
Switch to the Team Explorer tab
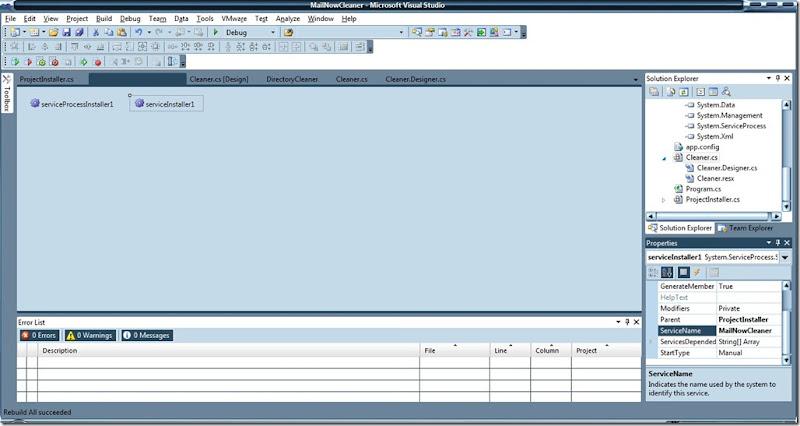point(749,228)
